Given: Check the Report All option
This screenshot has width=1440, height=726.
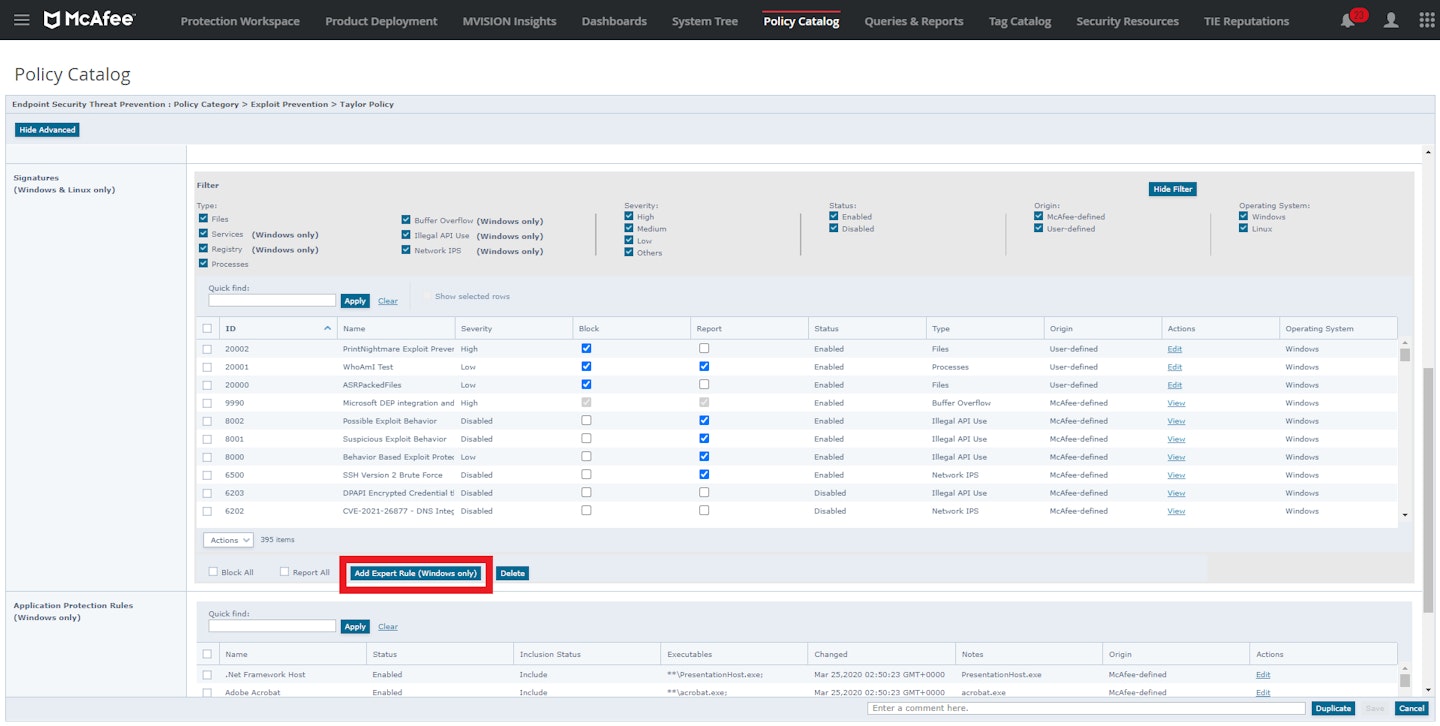Looking at the screenshot, I should click(x=284, y=572).
